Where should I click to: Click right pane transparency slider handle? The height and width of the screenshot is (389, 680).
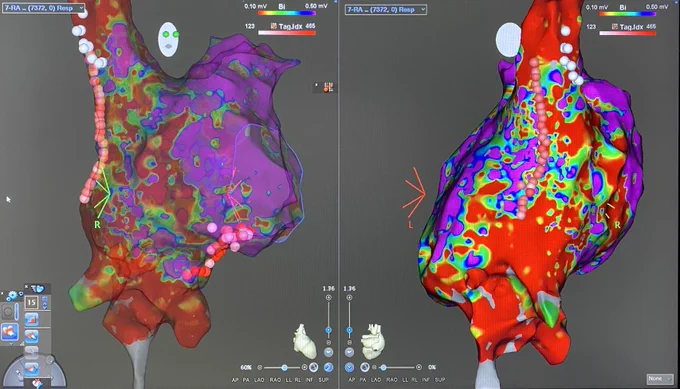(x=383, y=367)
